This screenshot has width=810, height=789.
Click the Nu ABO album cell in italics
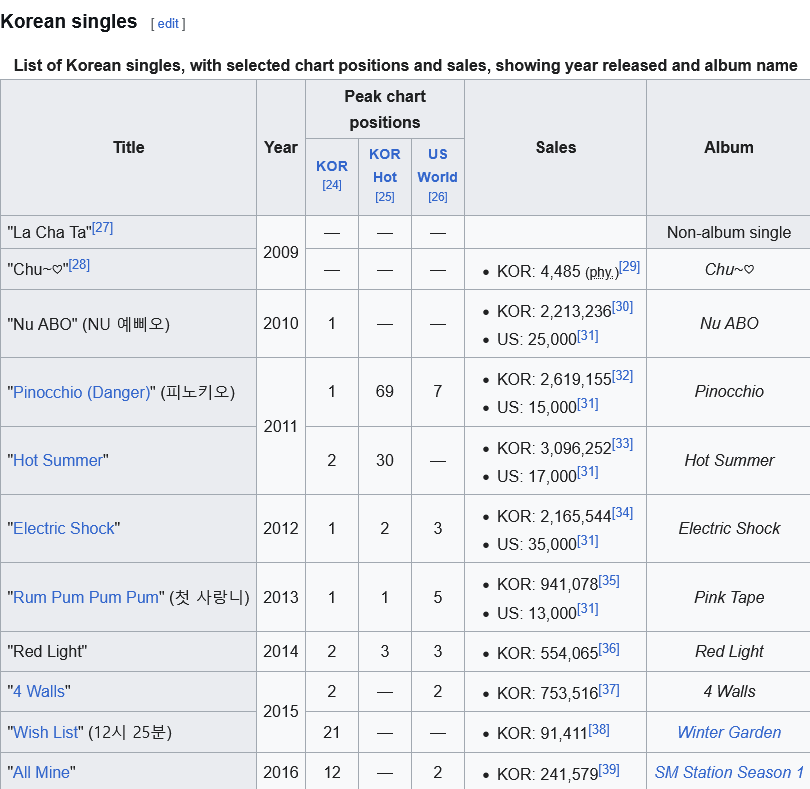pyautogui.click(x=728, y=323)
